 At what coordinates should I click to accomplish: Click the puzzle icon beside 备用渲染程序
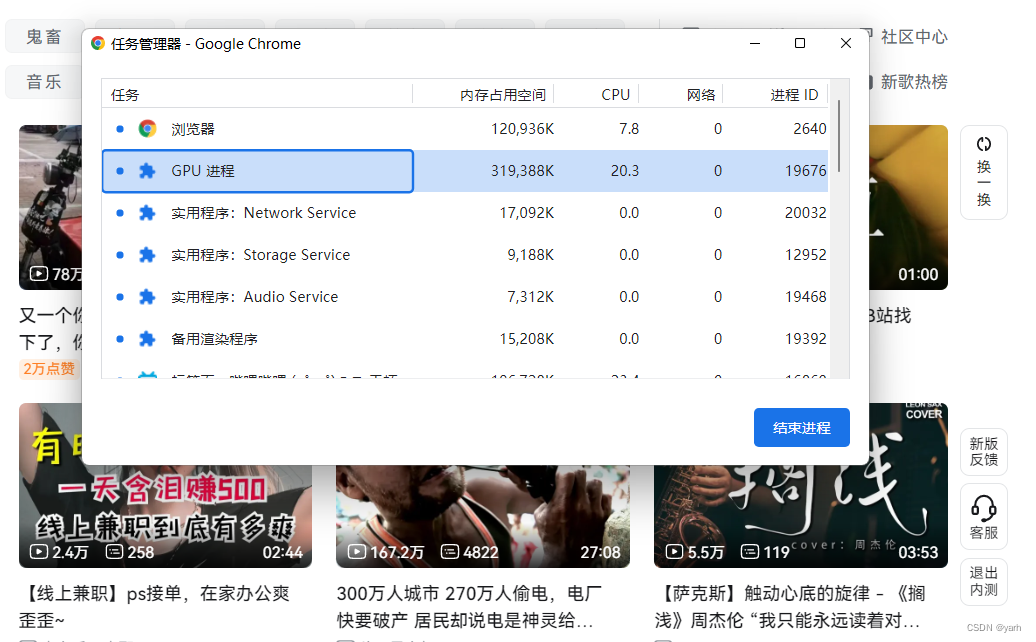point(147,339)
